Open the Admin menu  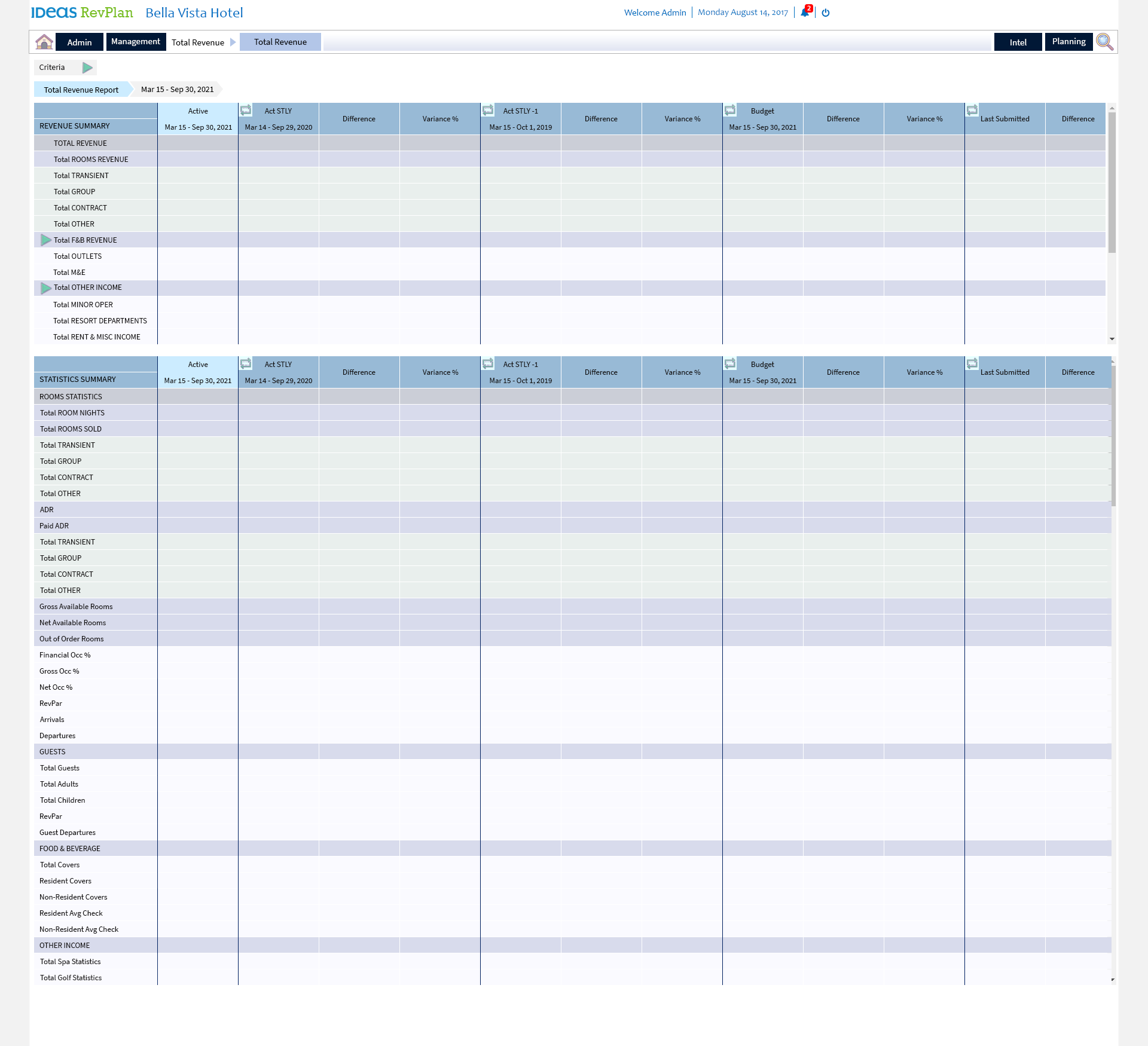click(80, 42)
